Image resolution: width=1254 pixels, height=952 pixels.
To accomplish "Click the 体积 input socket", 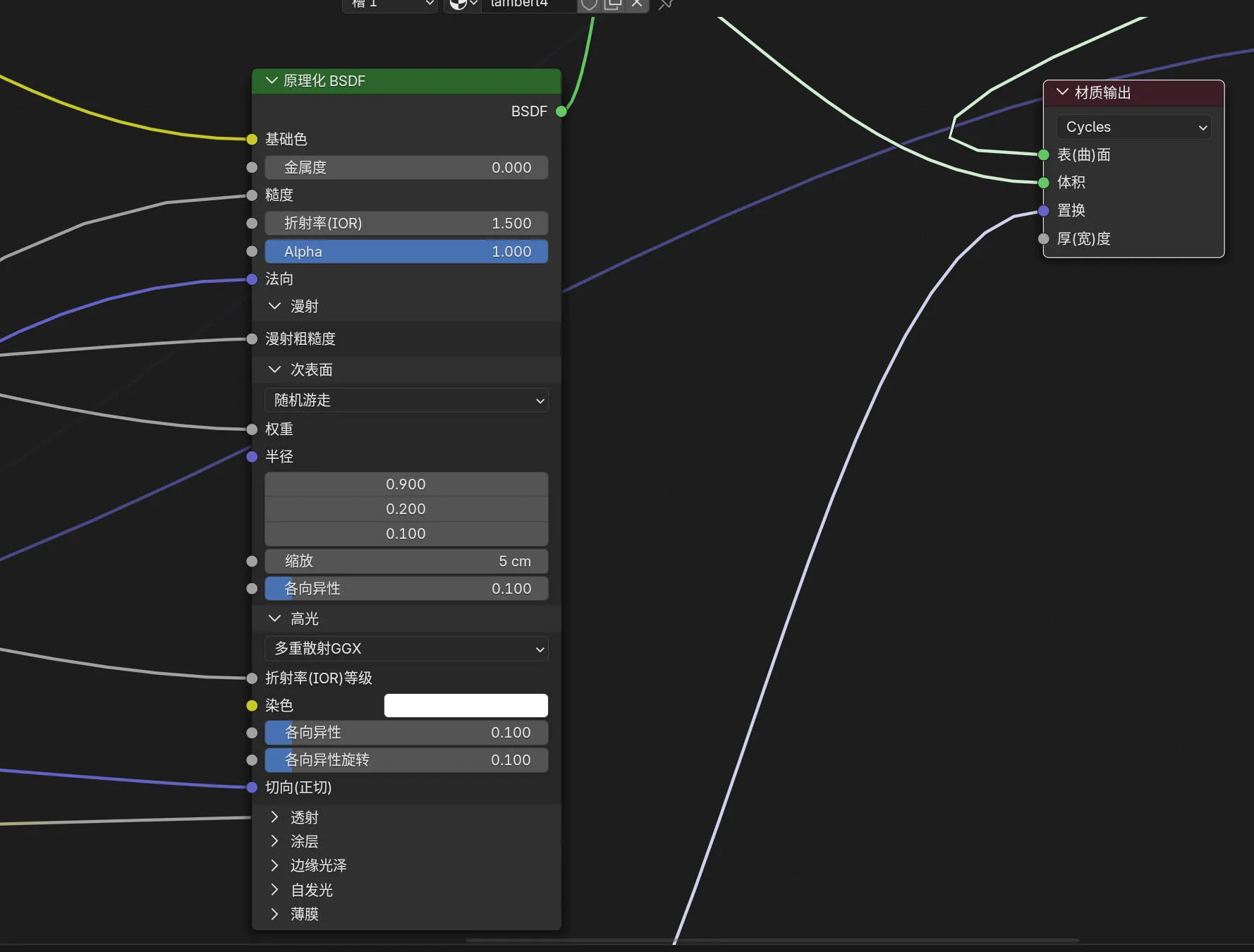I will point(1044,183).
